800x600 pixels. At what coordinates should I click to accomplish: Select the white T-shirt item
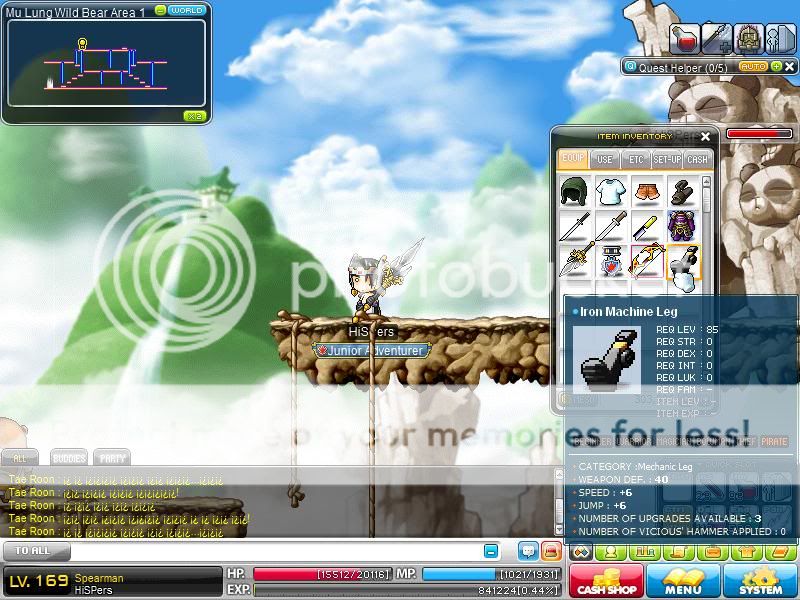[x=610, y=191]
